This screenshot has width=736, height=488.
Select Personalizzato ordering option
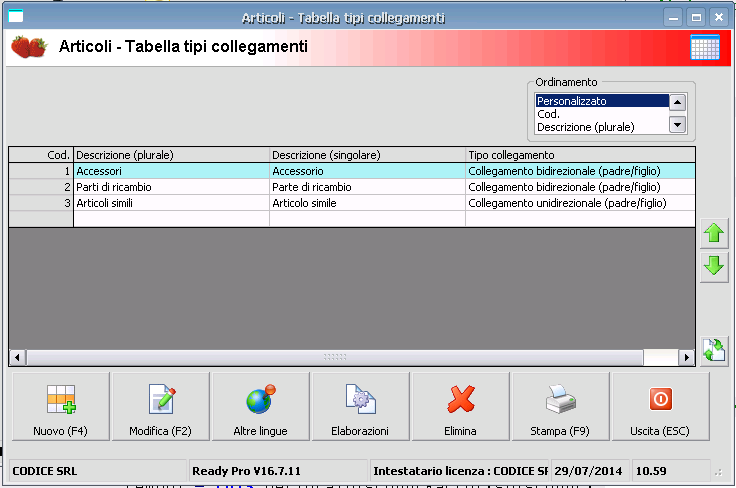[602, 101]
